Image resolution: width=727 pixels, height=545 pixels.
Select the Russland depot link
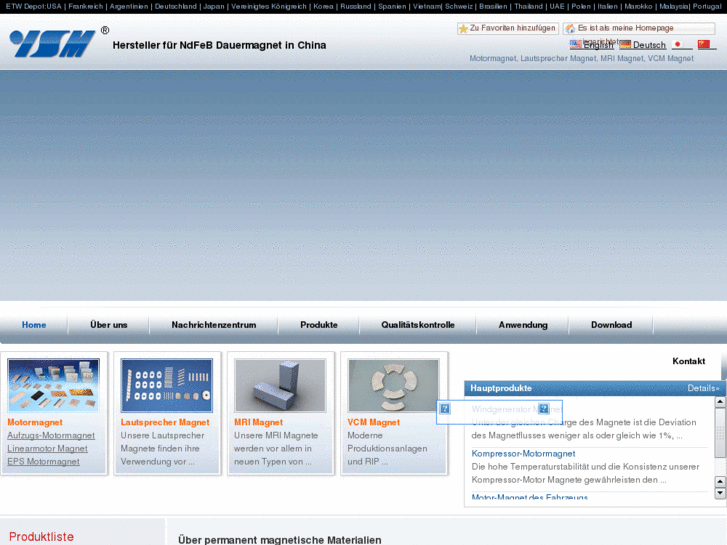356,6
